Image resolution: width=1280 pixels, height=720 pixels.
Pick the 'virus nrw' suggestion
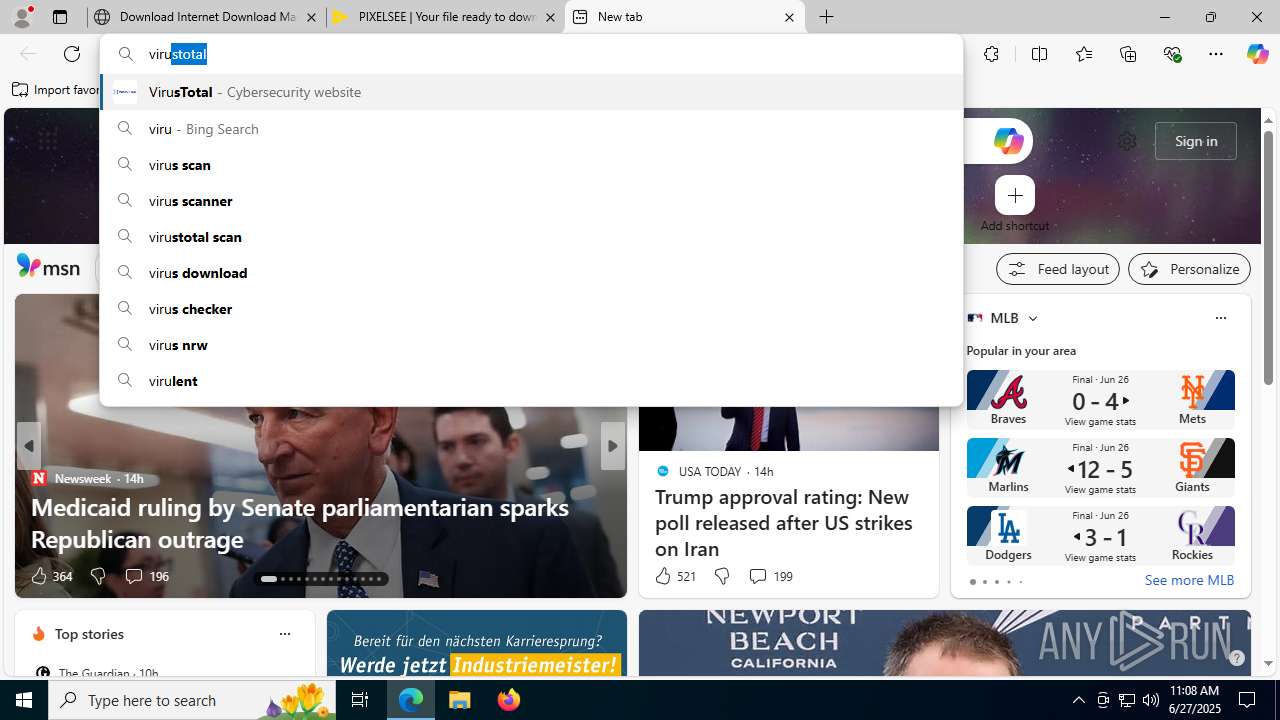[531, 345]
